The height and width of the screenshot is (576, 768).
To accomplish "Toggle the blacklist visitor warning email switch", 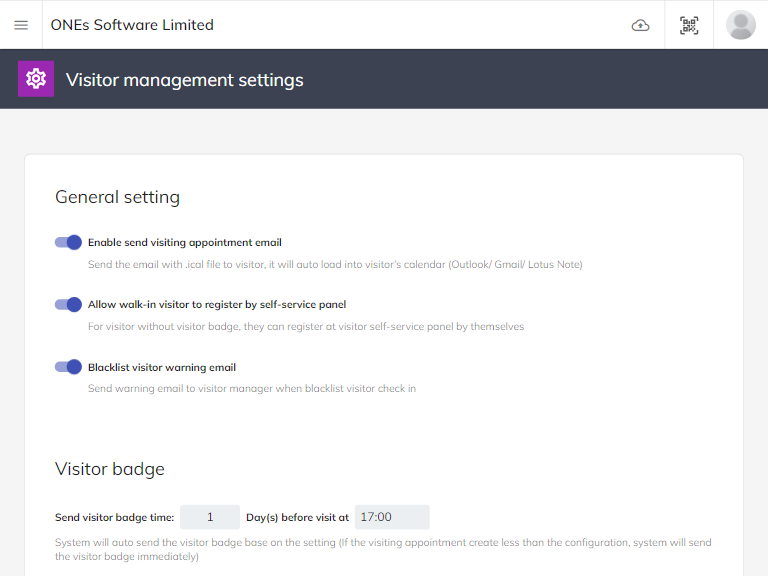I will tap(68, 367).
